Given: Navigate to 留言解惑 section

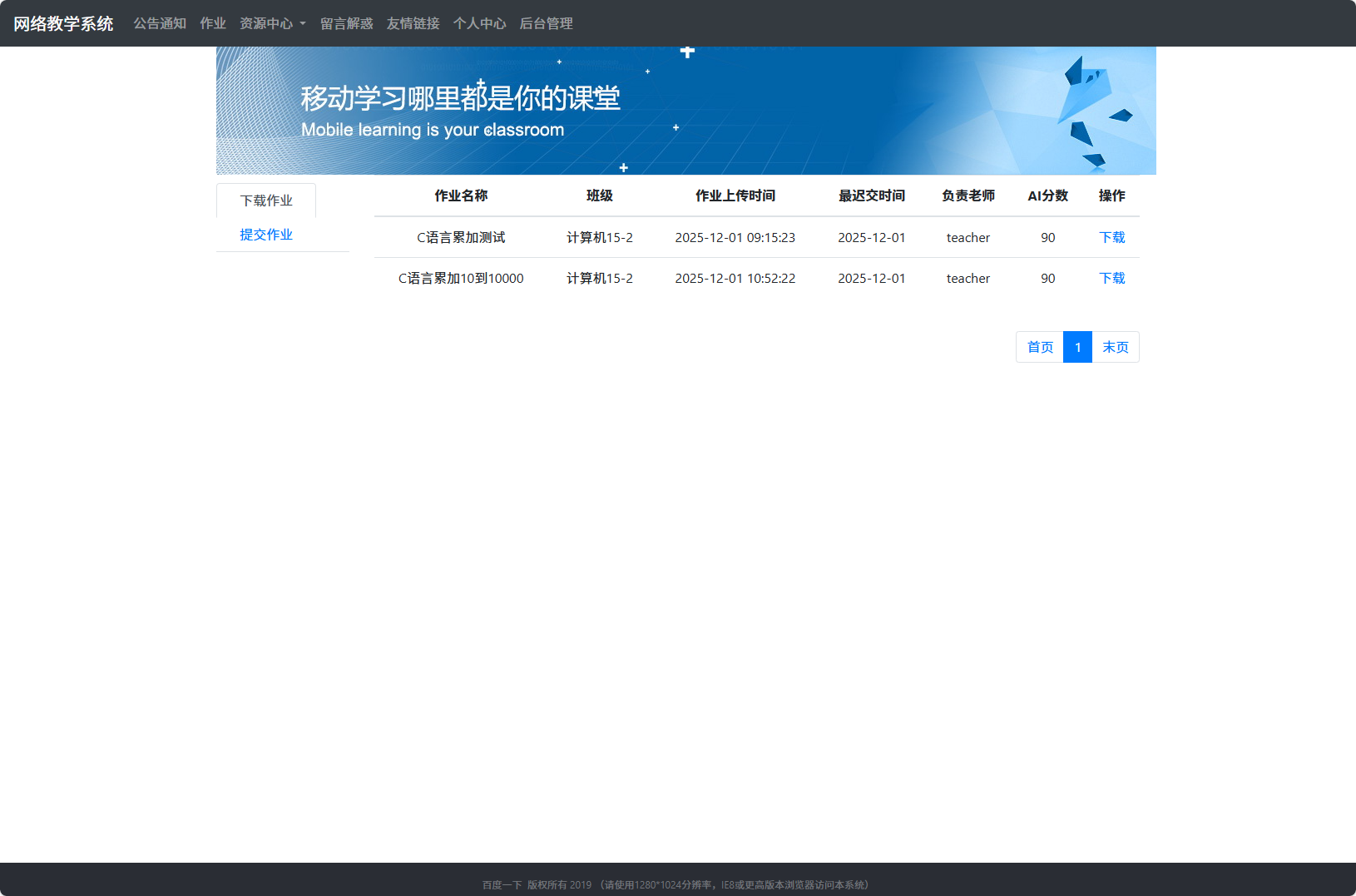Looking at the screenshot, I should point(347,23).
